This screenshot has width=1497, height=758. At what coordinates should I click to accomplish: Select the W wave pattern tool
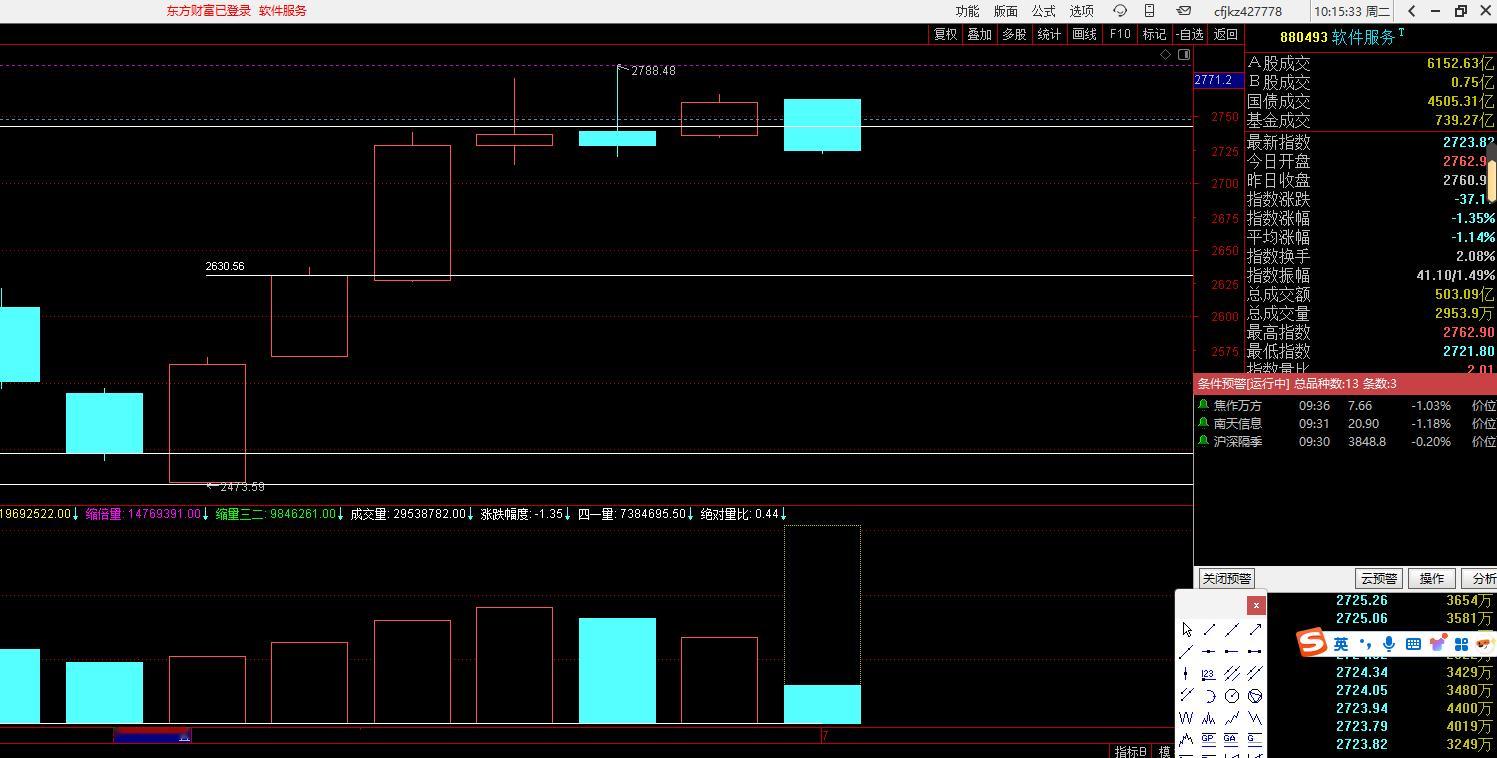coord(1186,718)
